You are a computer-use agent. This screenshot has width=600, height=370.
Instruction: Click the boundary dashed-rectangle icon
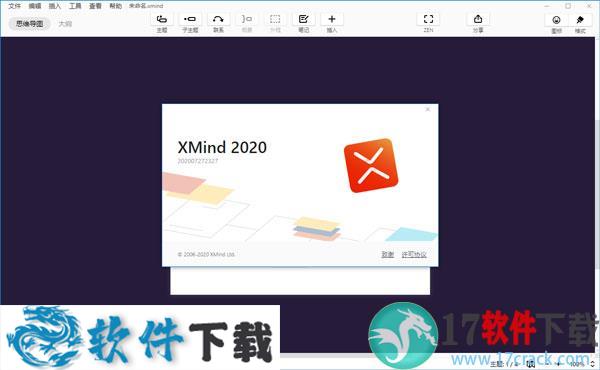pyautogui.click(x=275, y=19)
